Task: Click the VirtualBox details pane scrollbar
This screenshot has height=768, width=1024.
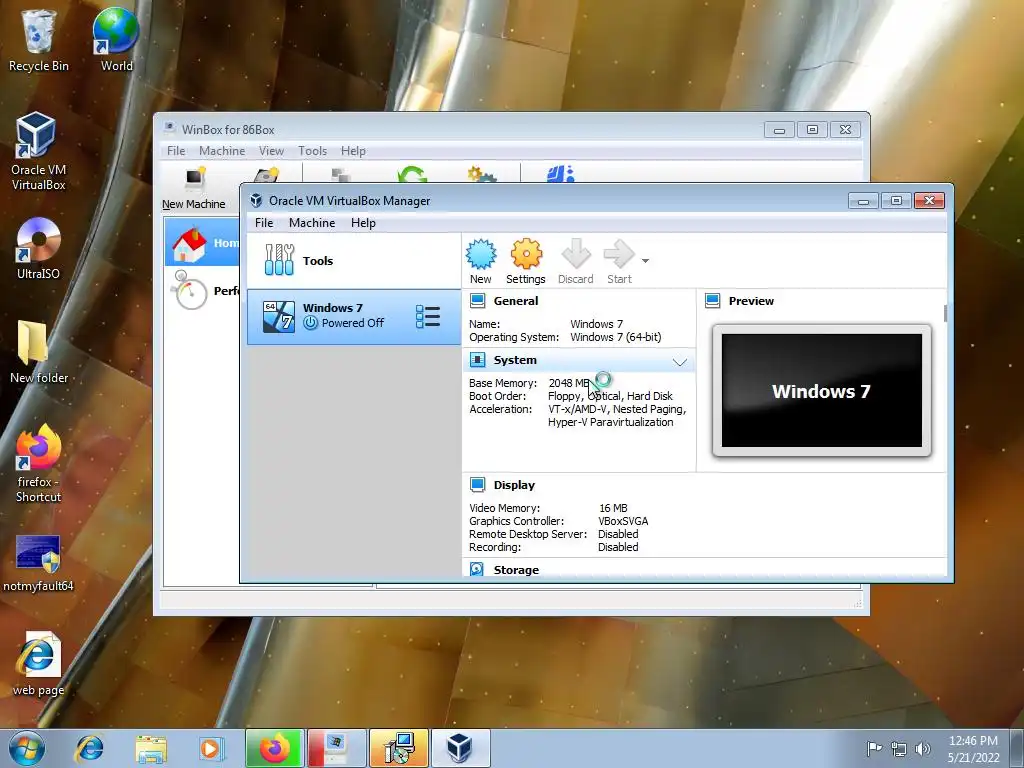Action: [x=945, y=313]
